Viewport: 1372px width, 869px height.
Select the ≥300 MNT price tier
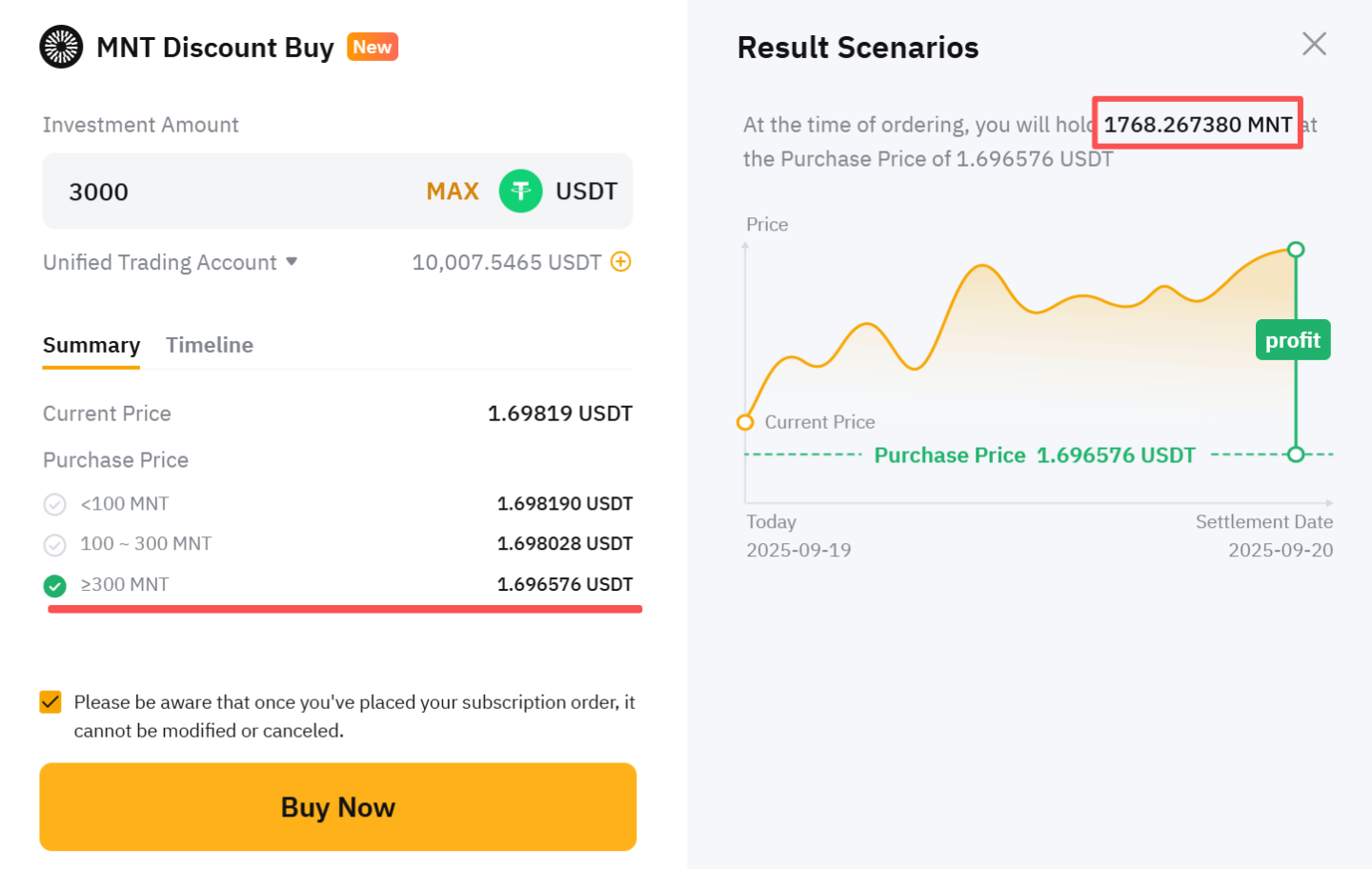(55, 585)
